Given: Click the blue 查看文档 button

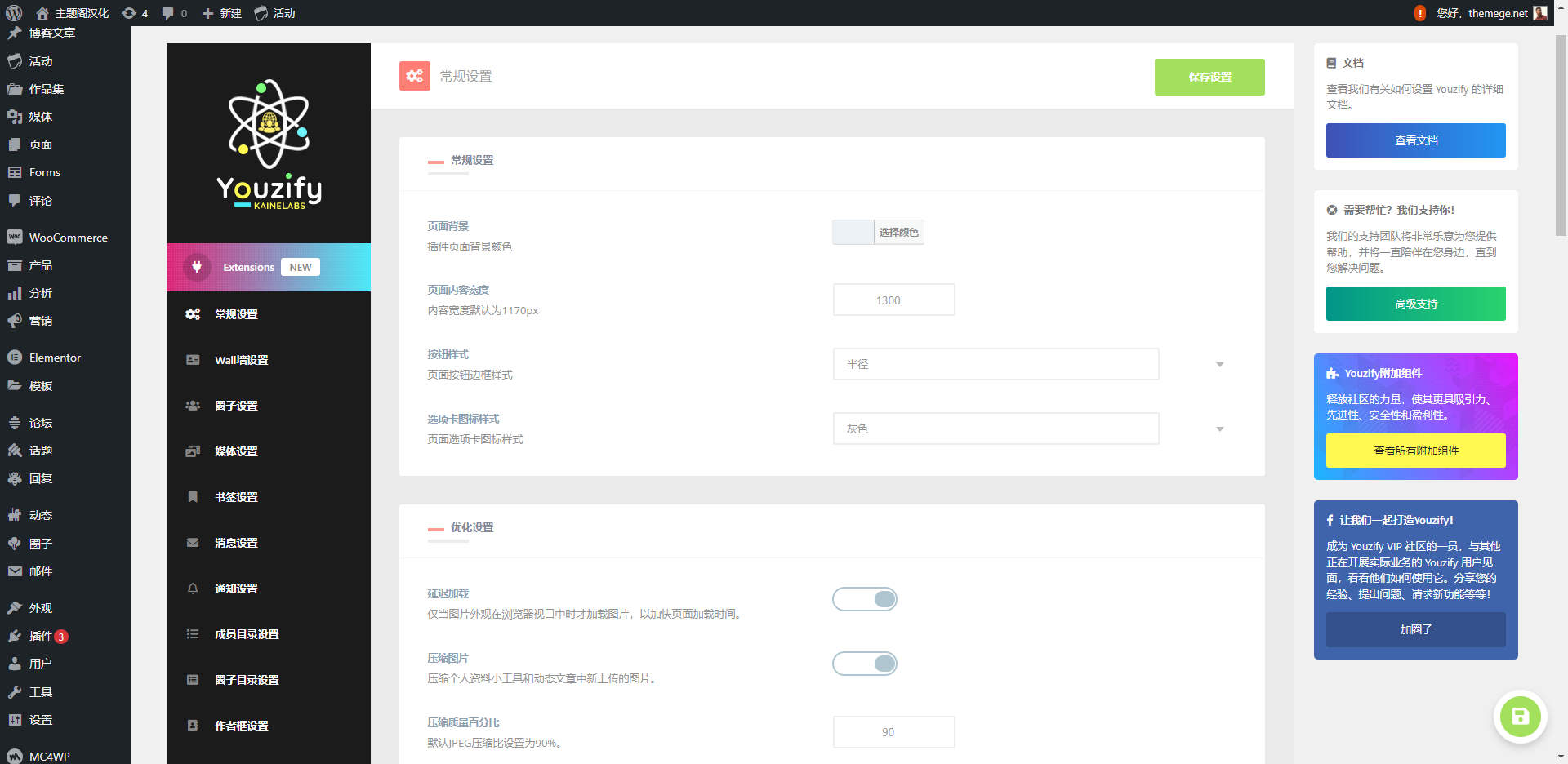Looking at the screenshot, I should click(1415, 140).
